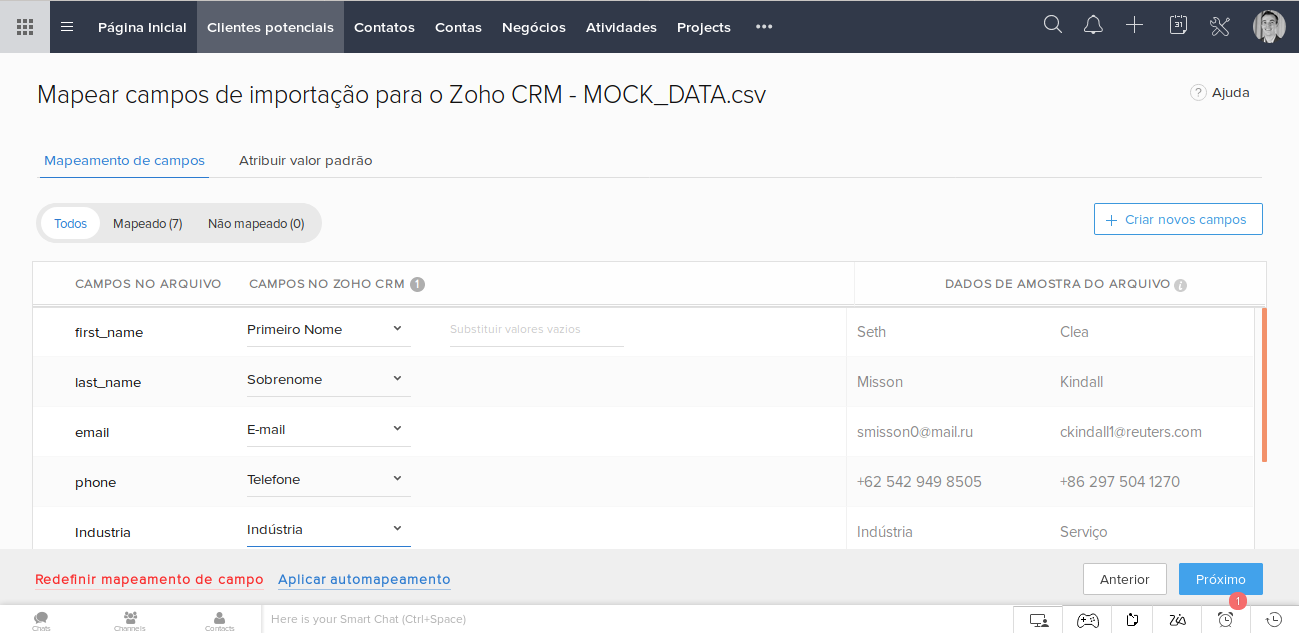Click the Ajuda help icon

[1198, 92]
